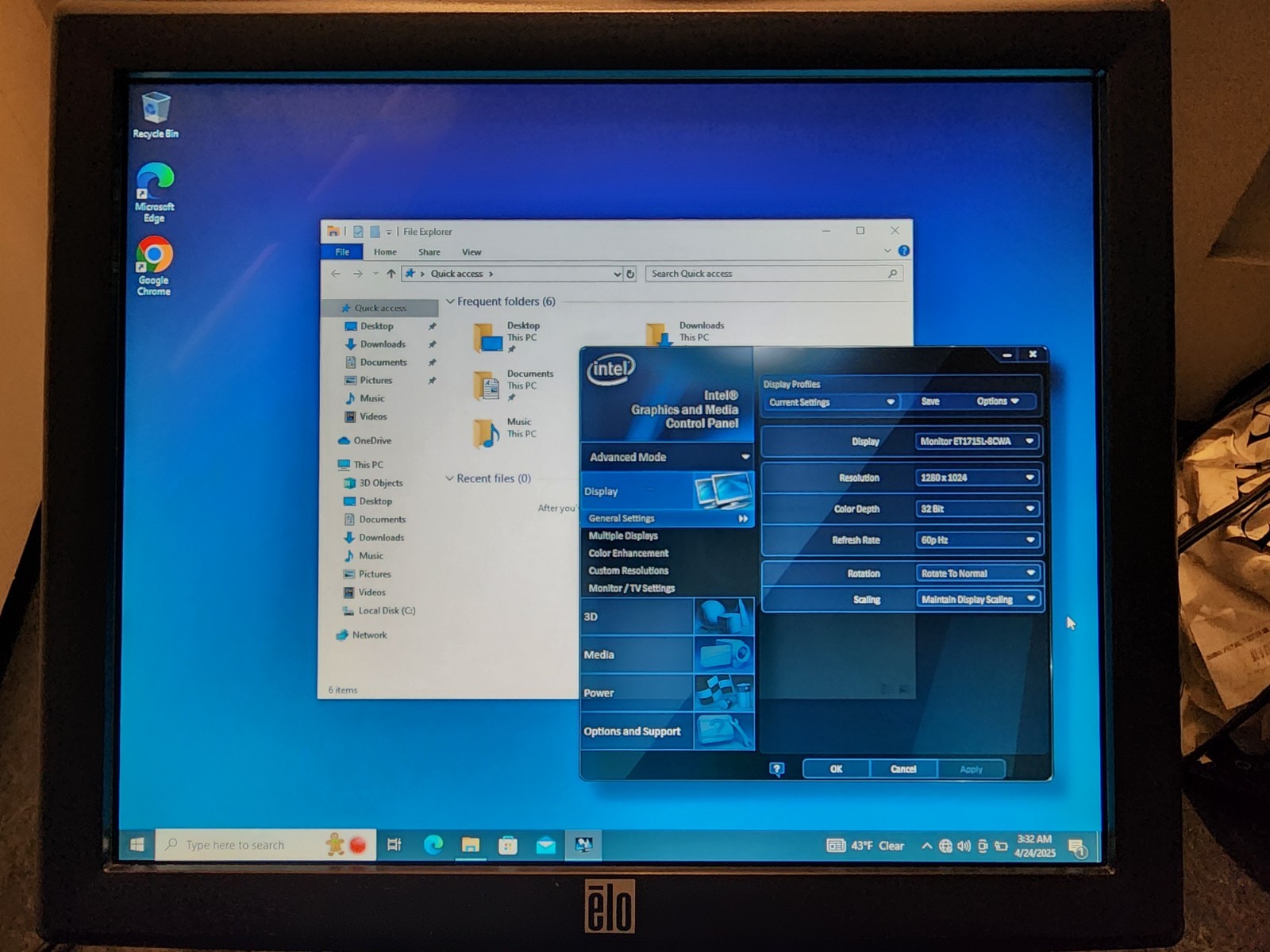The height and width of the screenshot is (952, 1270).
Task: Open the Media section icon
Action: (x=723, y=654)
